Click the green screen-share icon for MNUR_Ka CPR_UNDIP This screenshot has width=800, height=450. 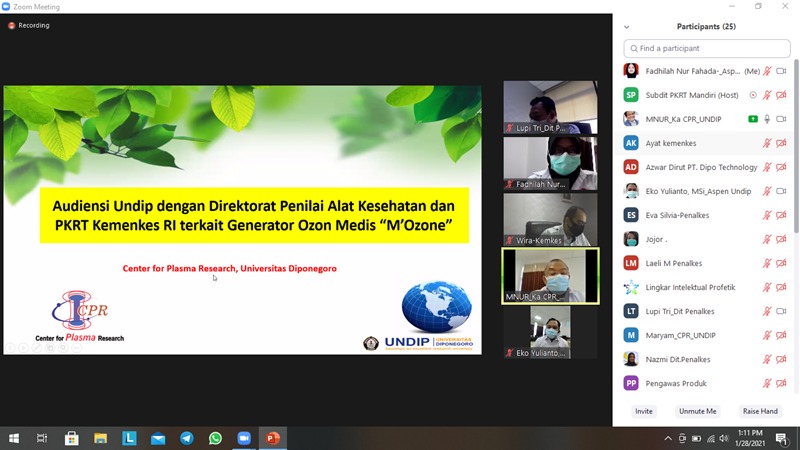(753, 119)
